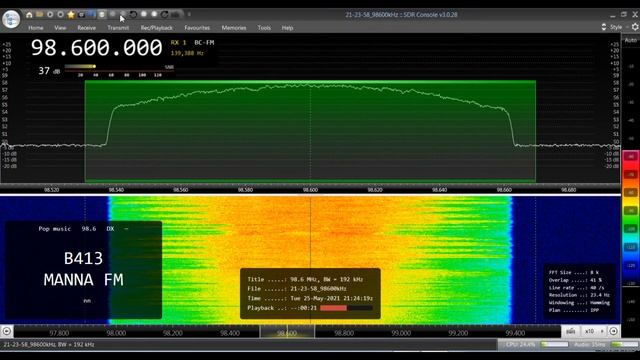
Task: Click the 37 dB signal reading
Action: tap(49, 71)
